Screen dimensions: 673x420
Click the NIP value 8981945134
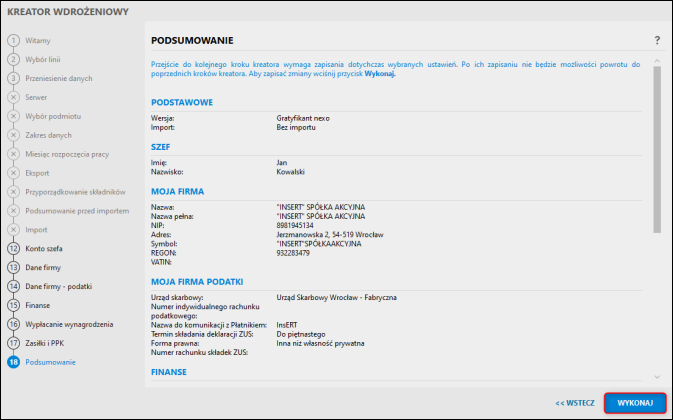(x=295, y=225)
